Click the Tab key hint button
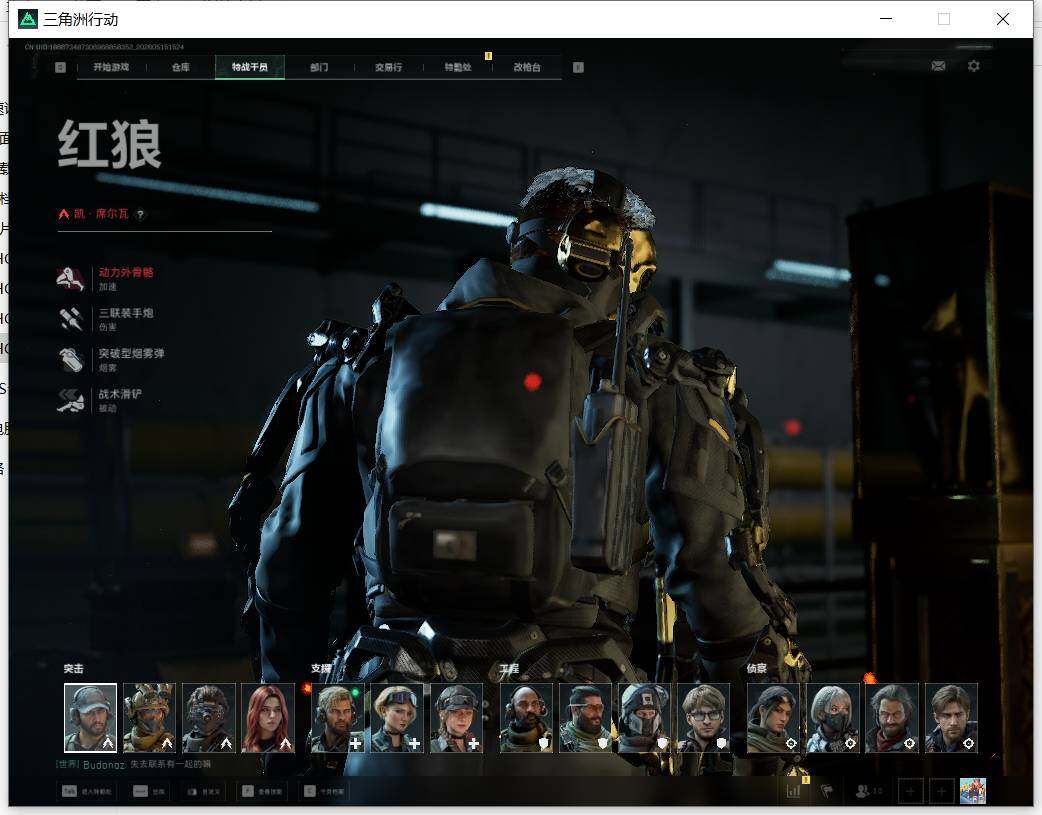Screen dimensions: 1042x815 [86, 791]
